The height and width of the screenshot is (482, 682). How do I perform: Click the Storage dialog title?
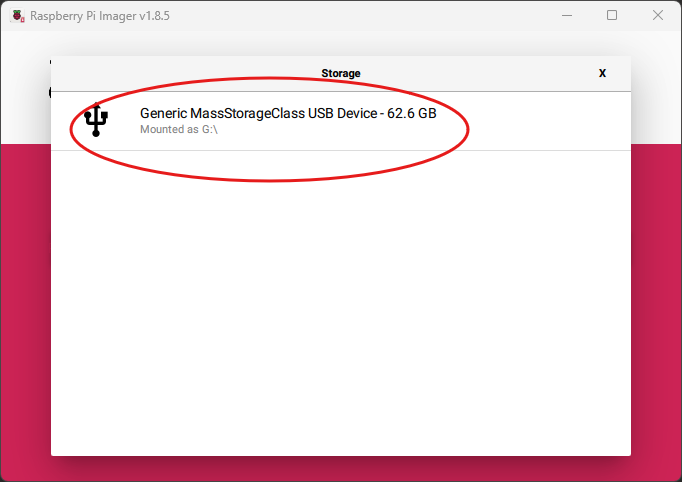340,73
